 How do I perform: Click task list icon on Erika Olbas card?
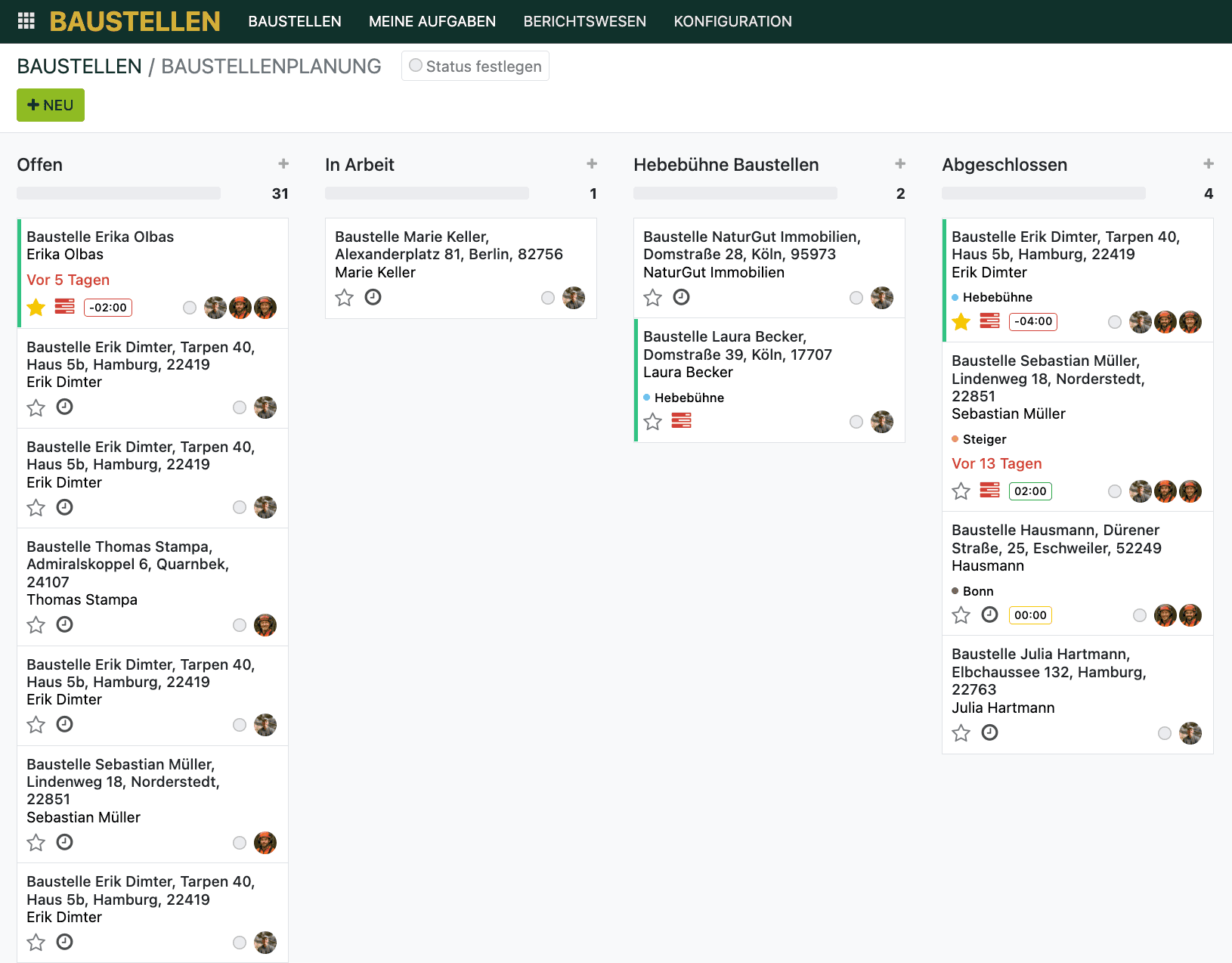(x=65, y=306)
